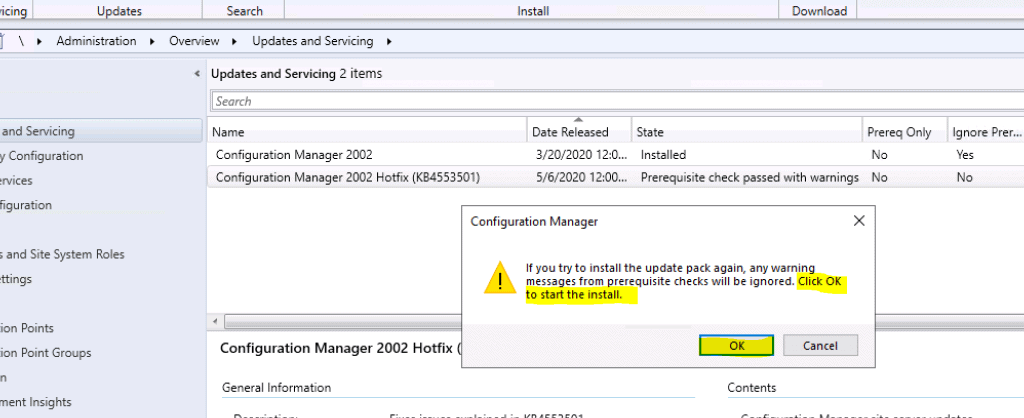The width and height of the screenshot is (1024, 418).
Task: Click OK to start the install
Action: point(737,346)
